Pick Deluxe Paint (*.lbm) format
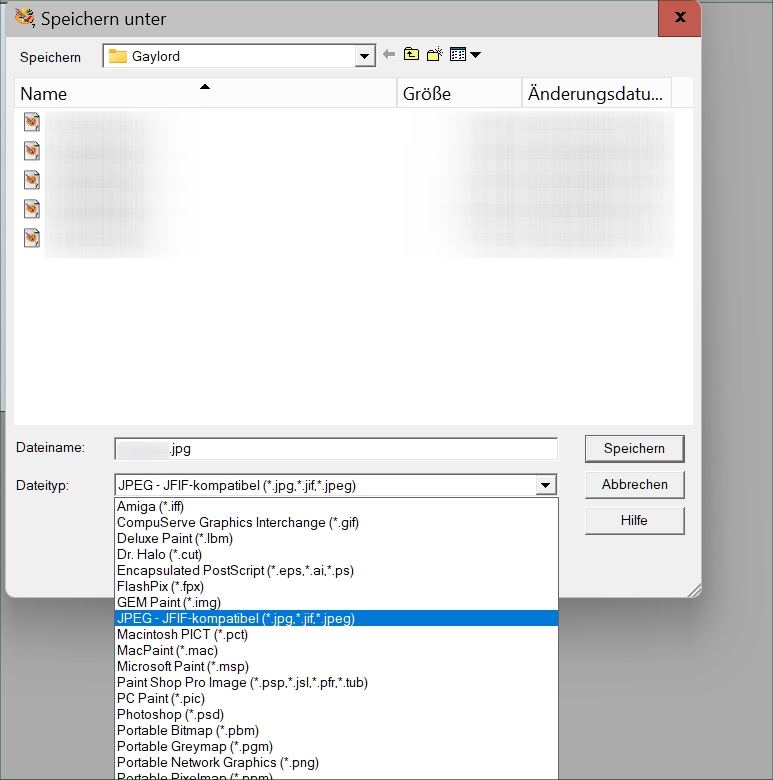This screenshot has height=780, width=773. (x=336, y=538)
